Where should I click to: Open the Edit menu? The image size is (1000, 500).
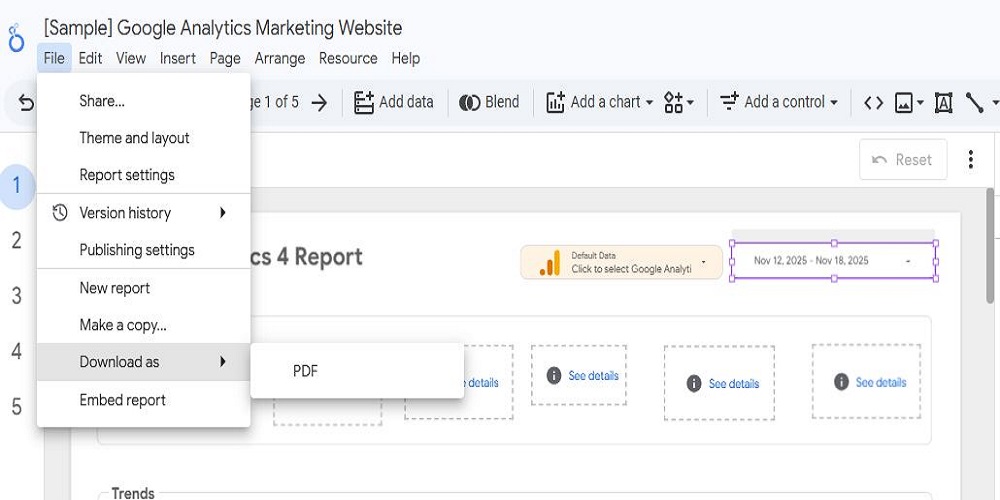tap(90, 58)
